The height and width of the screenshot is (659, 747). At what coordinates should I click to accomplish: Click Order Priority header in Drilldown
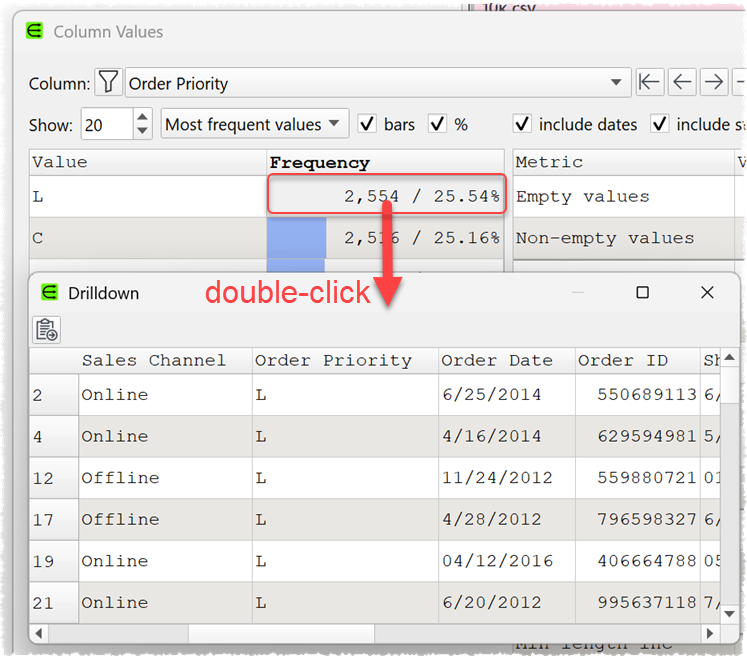click(x=345, y=361)
